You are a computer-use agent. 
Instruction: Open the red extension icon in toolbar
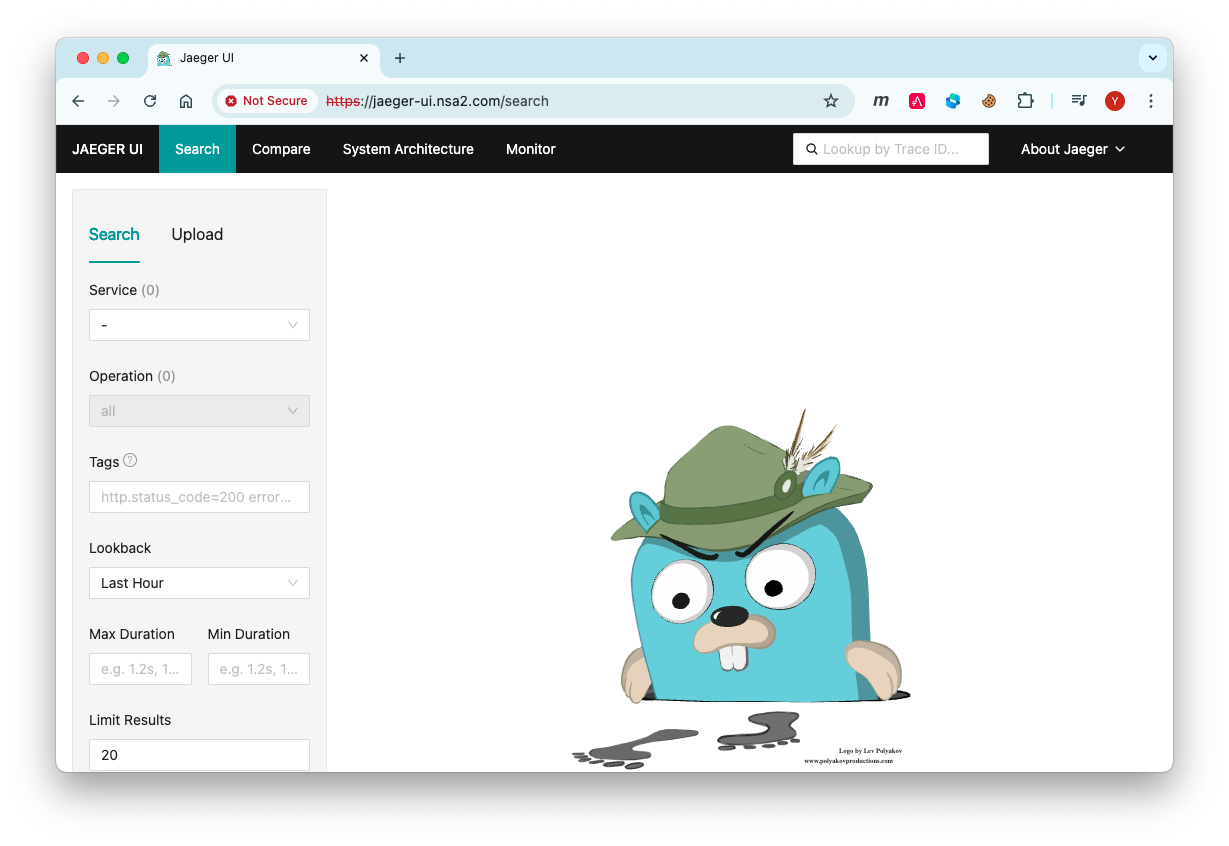coord(917,101)
